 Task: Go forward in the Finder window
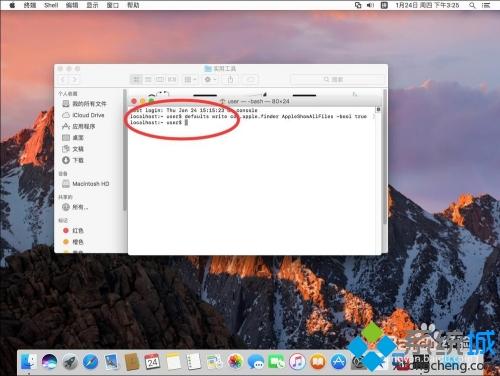(75, 79)
